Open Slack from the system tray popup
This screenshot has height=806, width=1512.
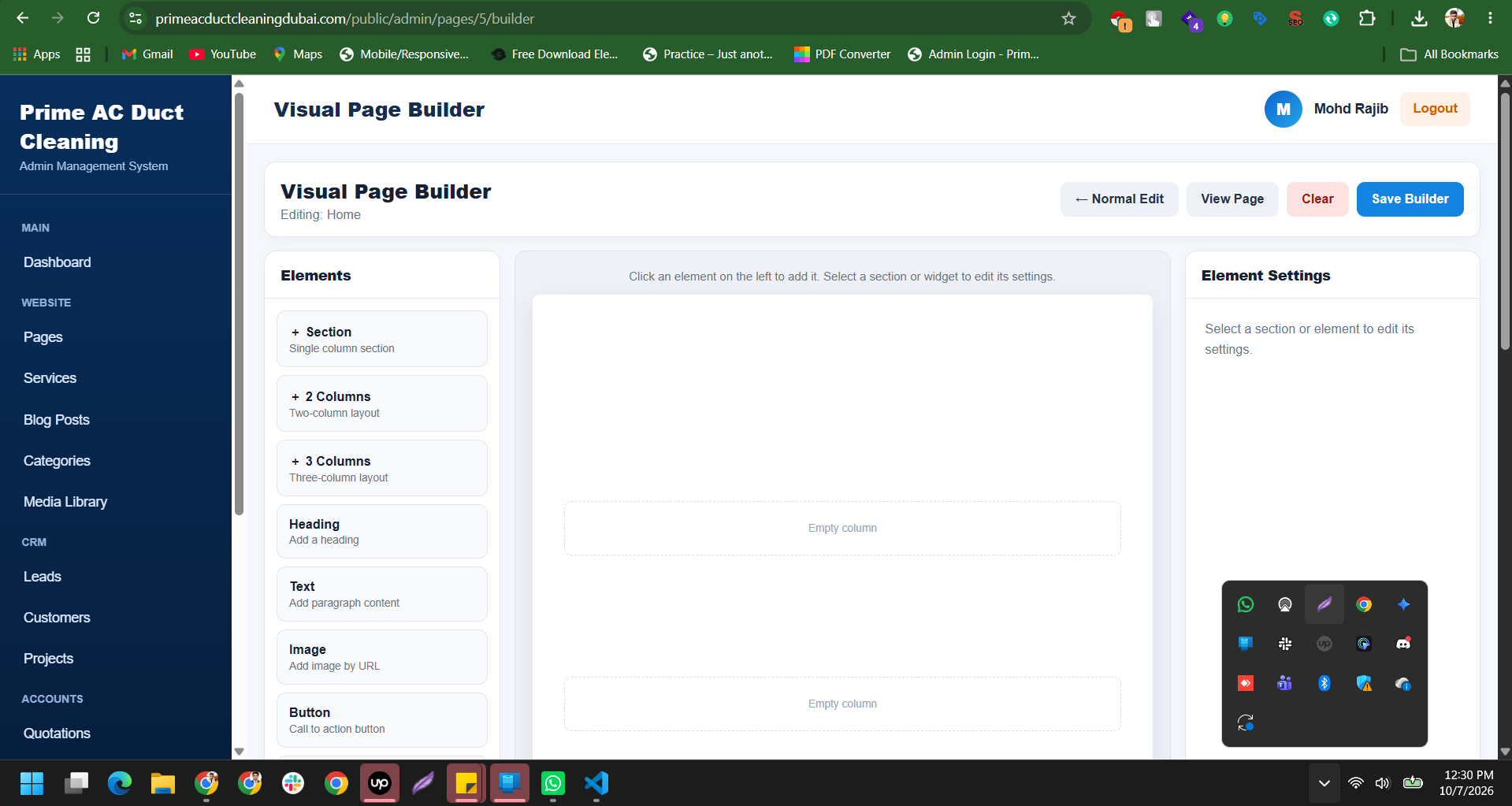1285,644
